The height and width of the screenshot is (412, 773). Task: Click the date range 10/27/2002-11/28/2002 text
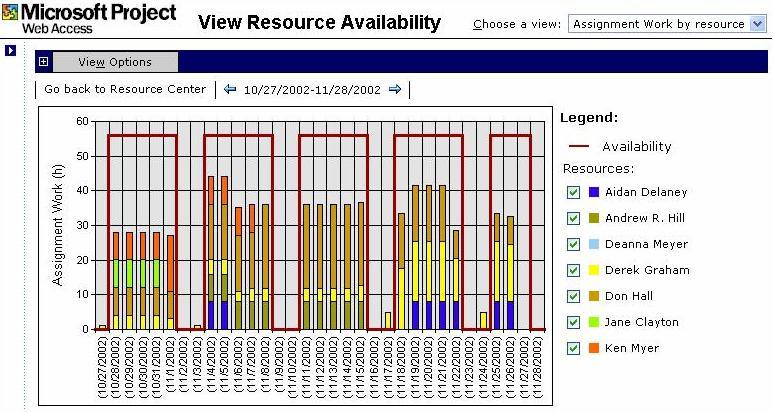[312, 90]
